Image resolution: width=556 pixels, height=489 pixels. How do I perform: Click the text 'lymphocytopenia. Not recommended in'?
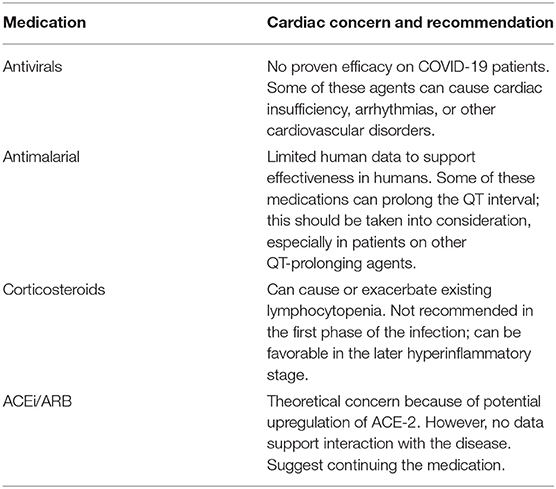click(400, 311)
